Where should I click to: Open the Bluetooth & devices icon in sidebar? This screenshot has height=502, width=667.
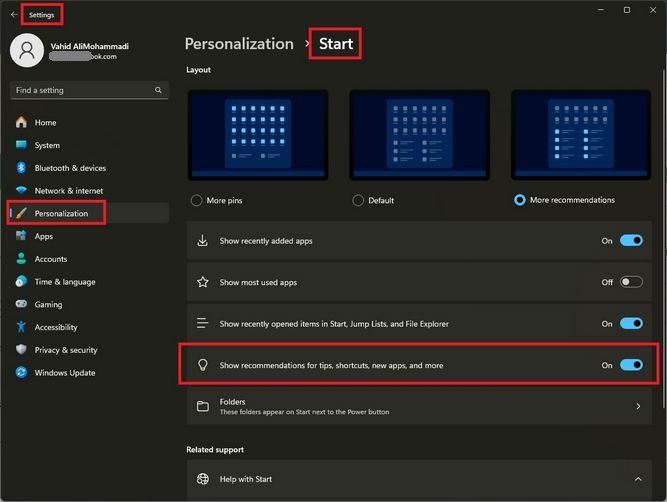(x=21, y=168)
